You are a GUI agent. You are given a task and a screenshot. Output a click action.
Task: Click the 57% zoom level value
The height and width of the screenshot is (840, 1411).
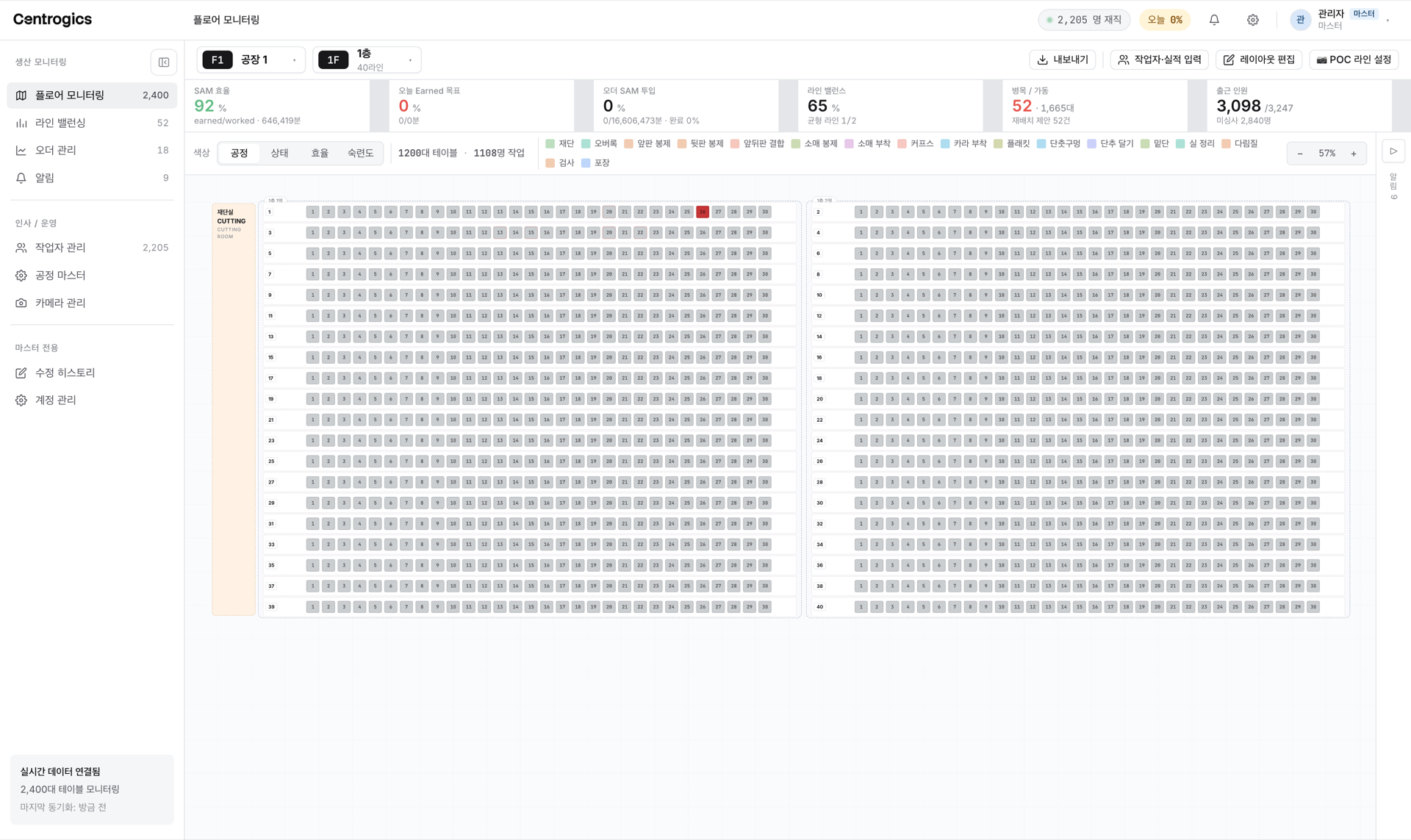click(1326, 154)
